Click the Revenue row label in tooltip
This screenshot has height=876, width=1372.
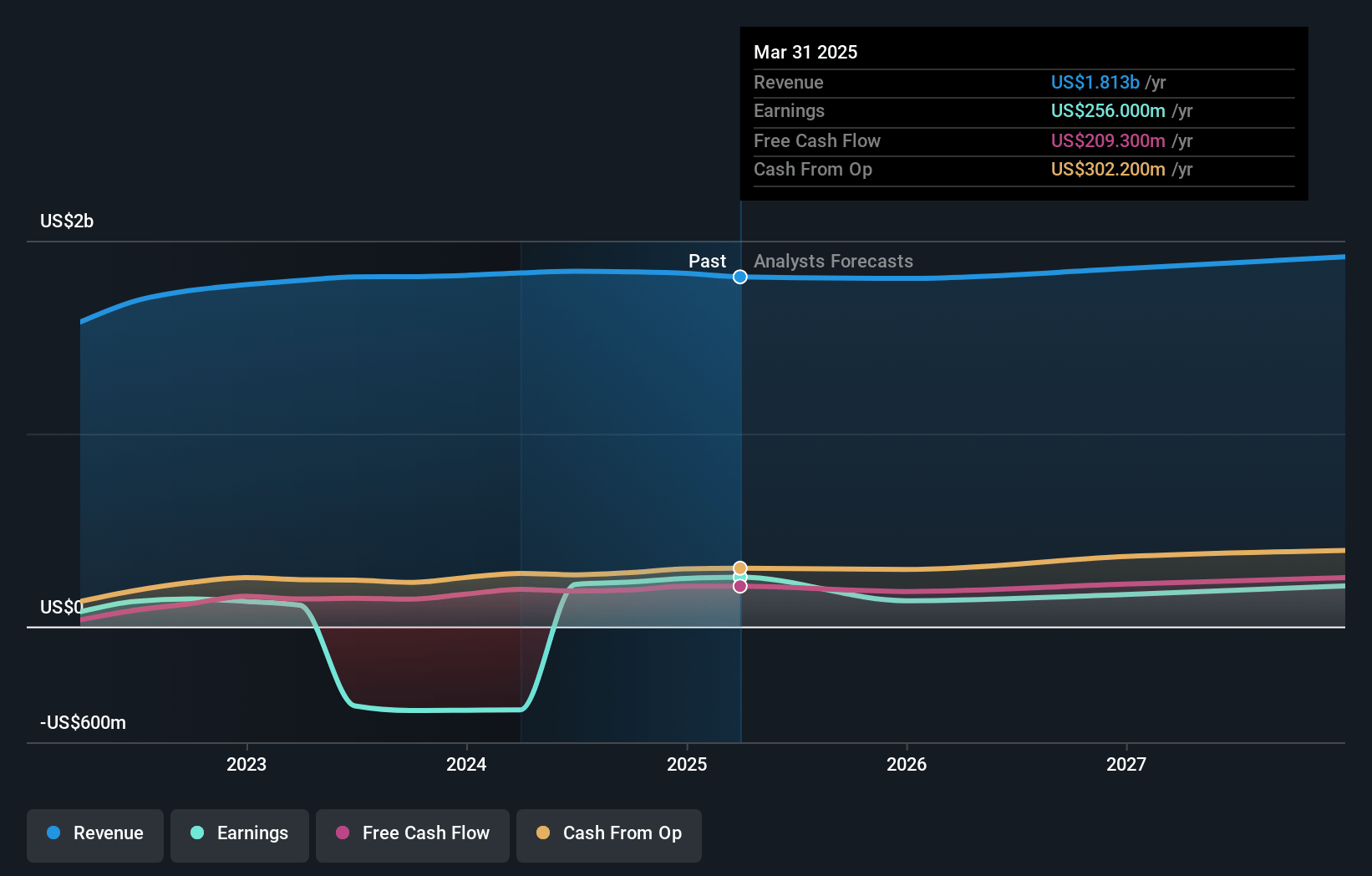(x=788, y=82)
